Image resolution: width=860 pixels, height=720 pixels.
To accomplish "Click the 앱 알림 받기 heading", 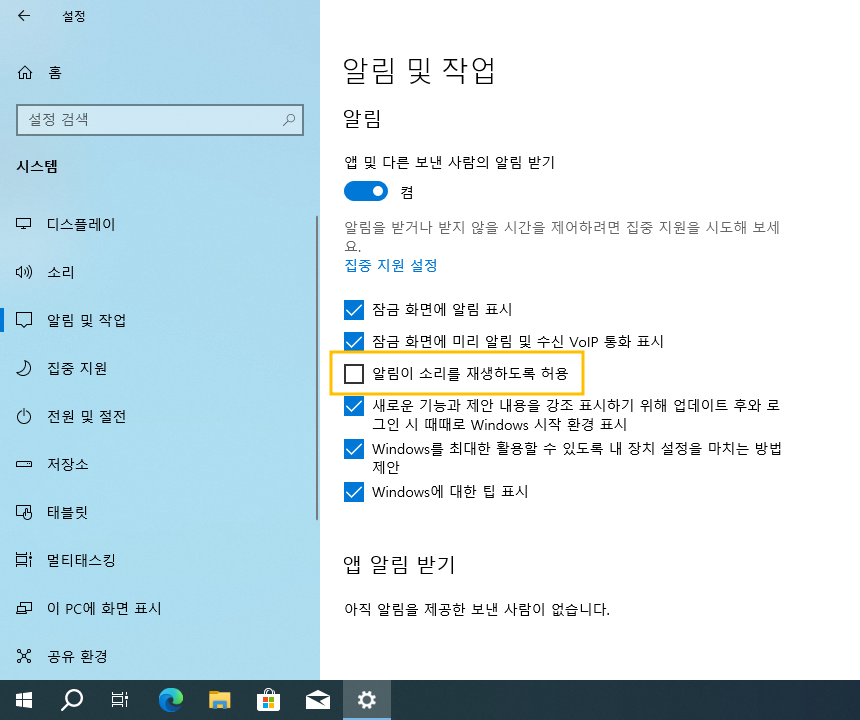I will coord(399,564).
